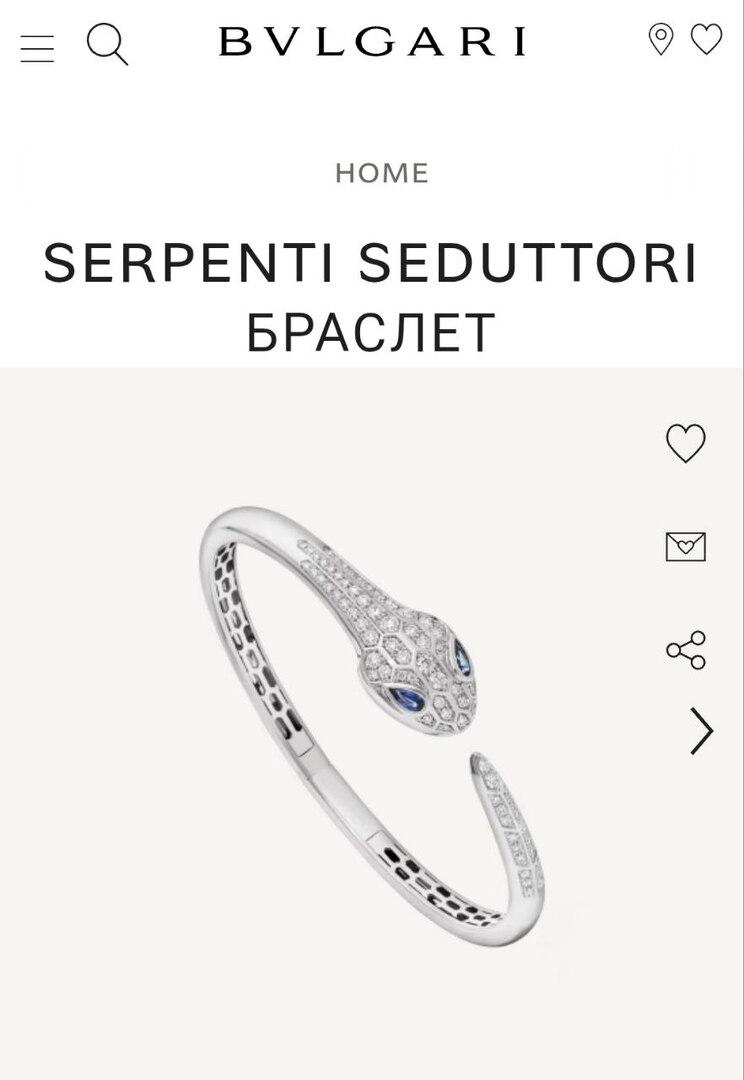The image size is (744, 1080).
Task: Open the search magnifier icon
Action: tap(107, 44)
